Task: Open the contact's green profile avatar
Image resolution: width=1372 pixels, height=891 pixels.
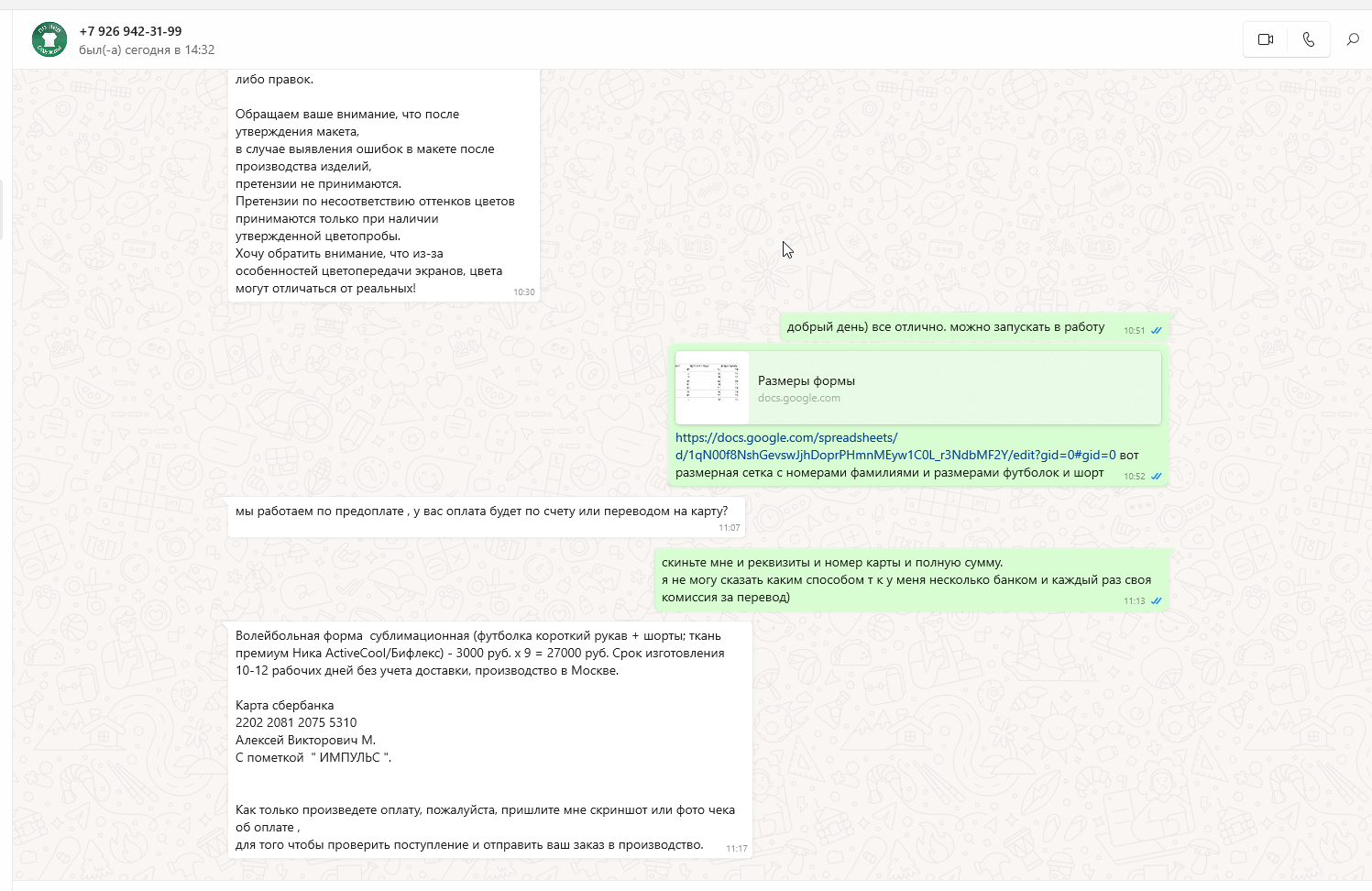Action: (x=49, y=39)
